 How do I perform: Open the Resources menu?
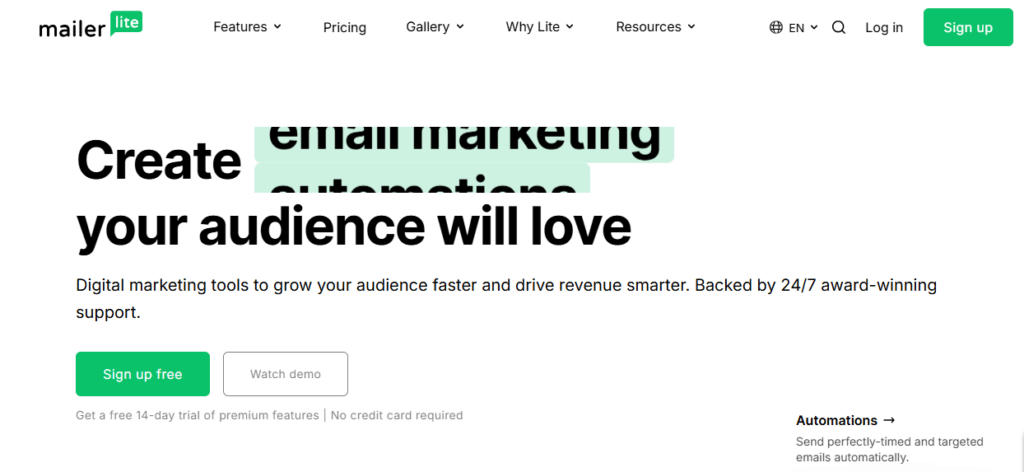[648, 27]
